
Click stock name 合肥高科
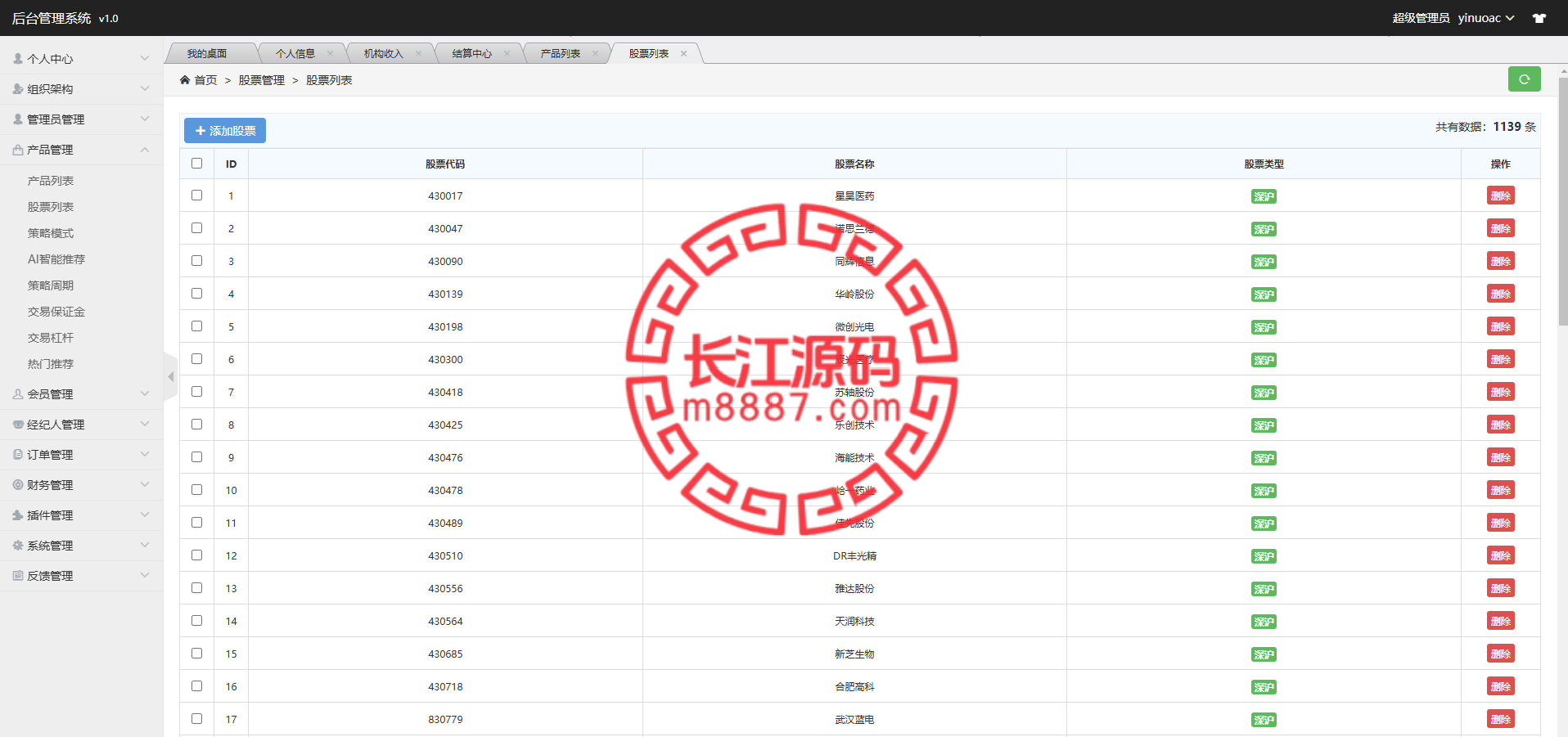(854, 686)
